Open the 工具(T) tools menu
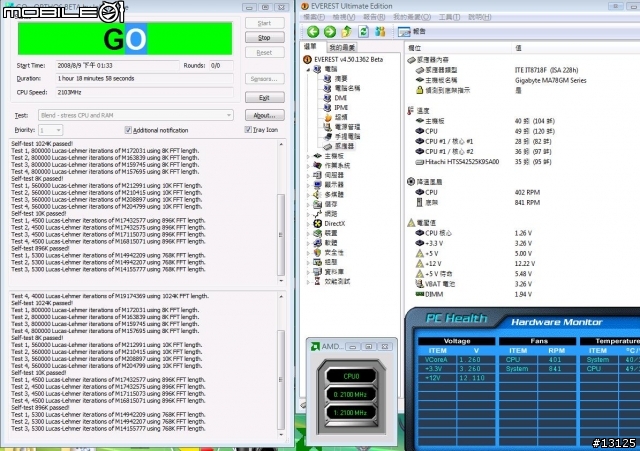The width and height of the screenshot is (640, 451). [449, 17]
